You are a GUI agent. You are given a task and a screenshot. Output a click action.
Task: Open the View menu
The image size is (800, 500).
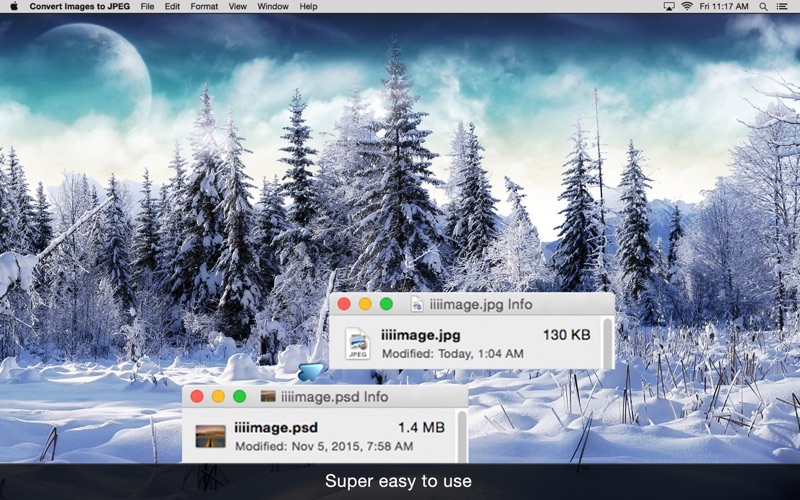(x=238, y=7)
